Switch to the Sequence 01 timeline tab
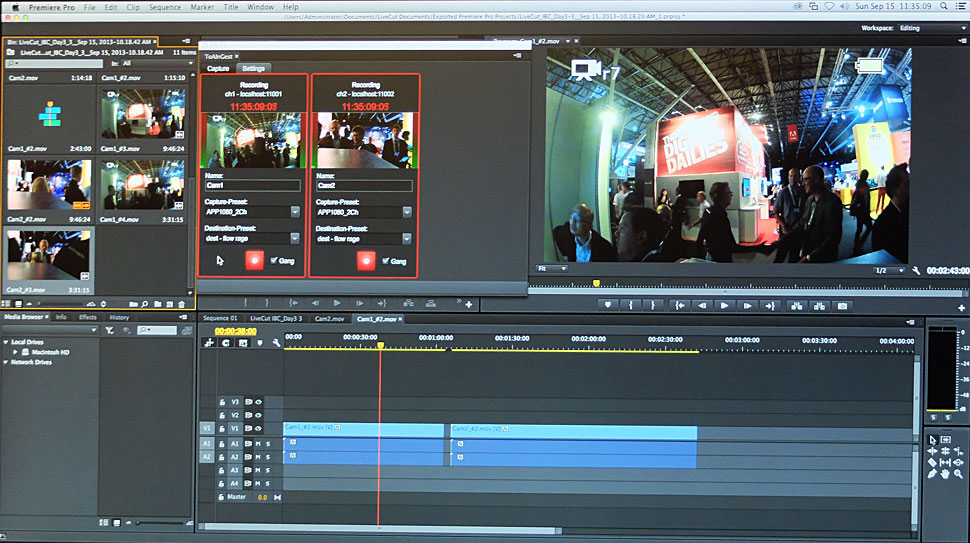 [220, 319]
